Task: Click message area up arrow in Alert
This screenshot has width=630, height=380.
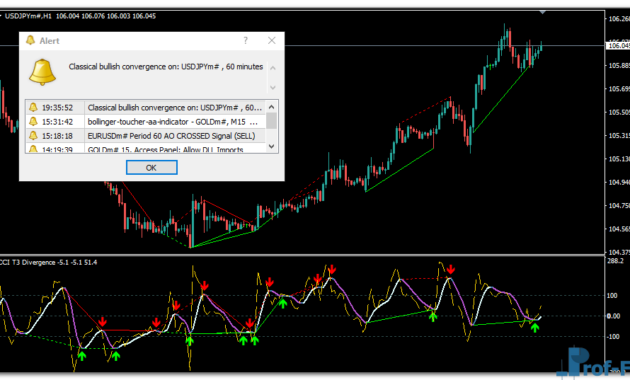Action: (x=273, y=68)
